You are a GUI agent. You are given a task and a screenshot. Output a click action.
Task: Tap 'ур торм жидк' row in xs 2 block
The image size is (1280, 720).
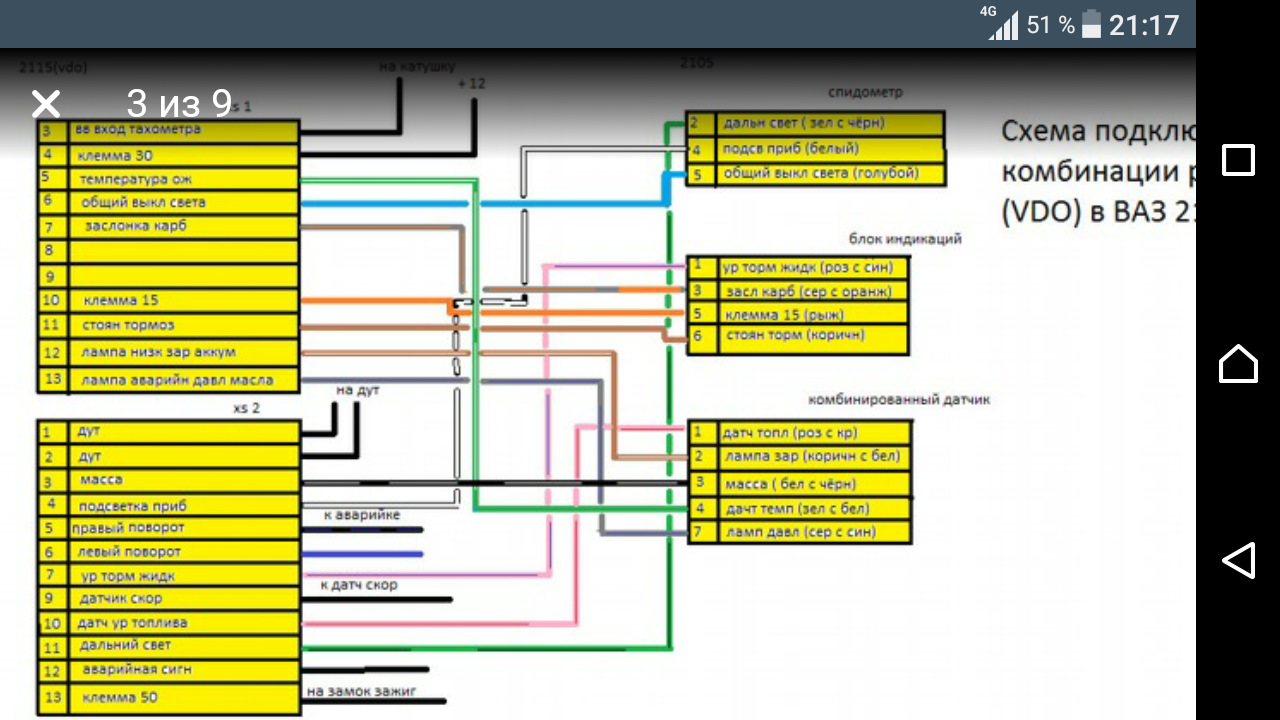point(168,576)
